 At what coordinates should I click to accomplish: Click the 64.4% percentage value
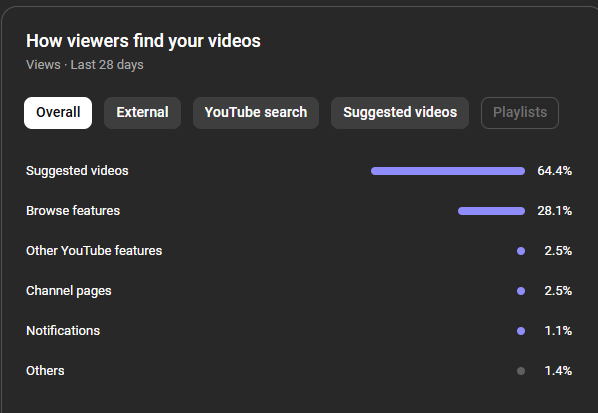tap(555, 171)
